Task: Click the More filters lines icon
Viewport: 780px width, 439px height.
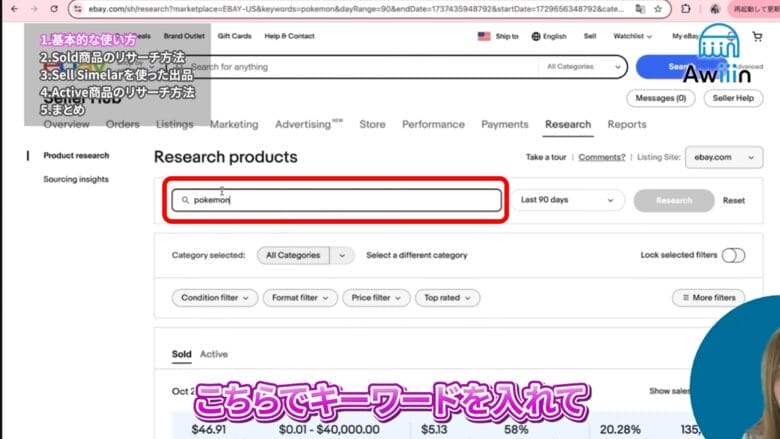Action: [x=686, y=297]
